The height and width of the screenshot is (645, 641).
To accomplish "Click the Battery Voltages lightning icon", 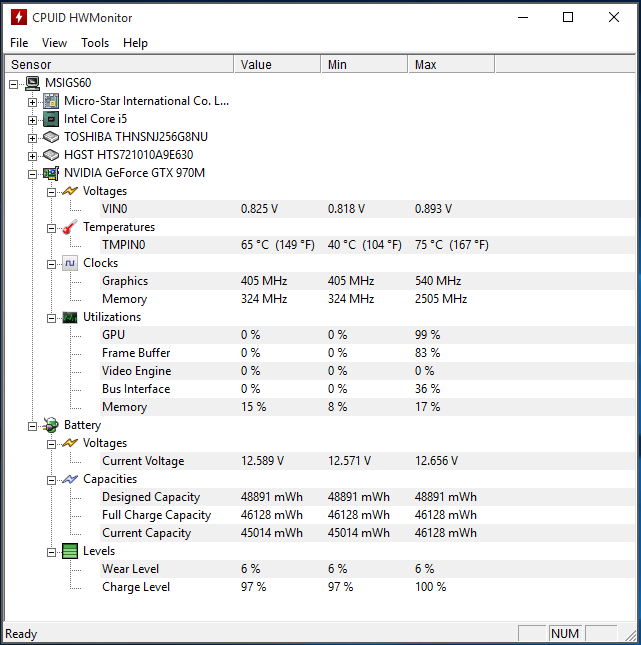I will click(70, 443).
